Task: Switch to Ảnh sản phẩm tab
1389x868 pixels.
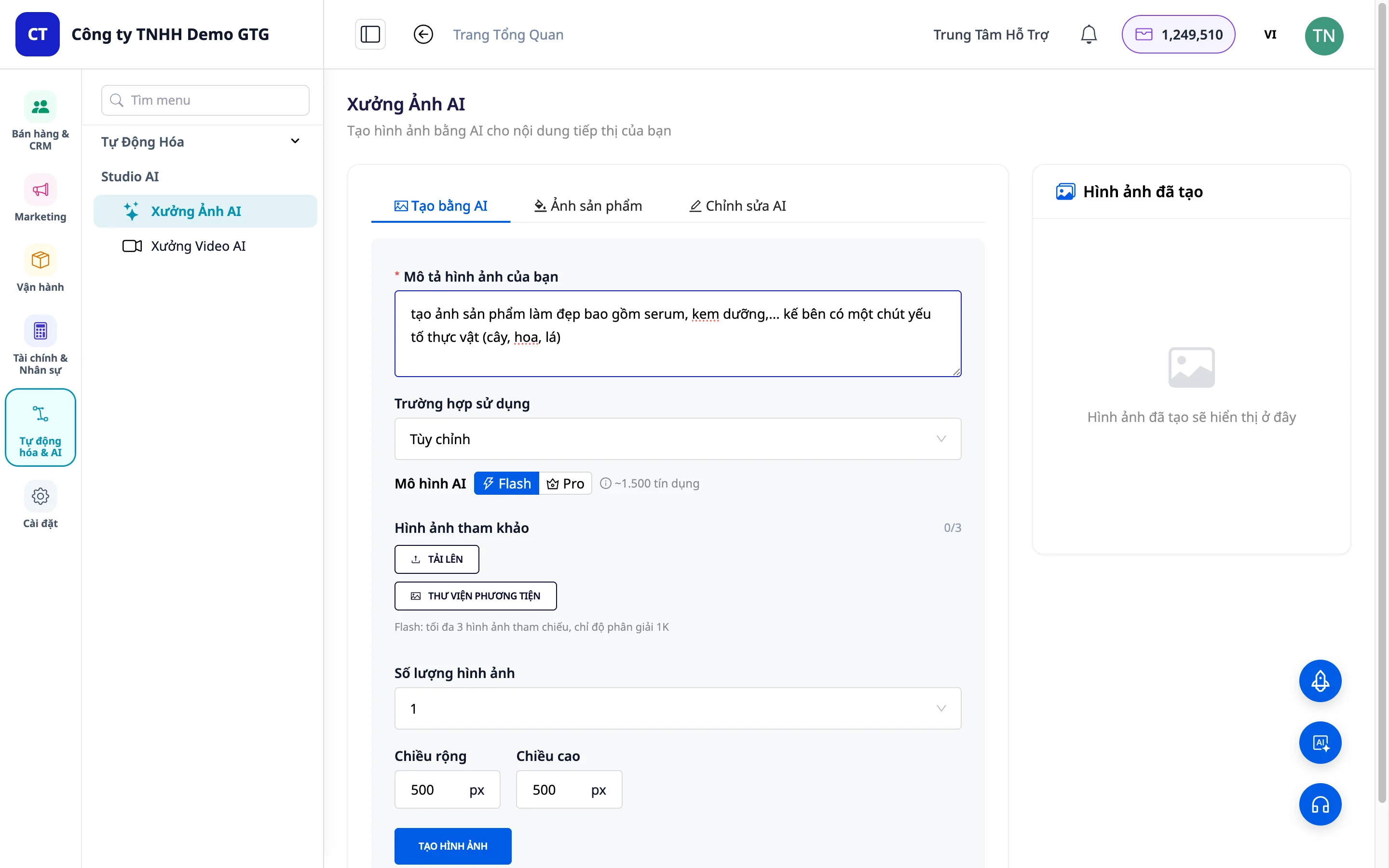Action: tap(588, 205)
